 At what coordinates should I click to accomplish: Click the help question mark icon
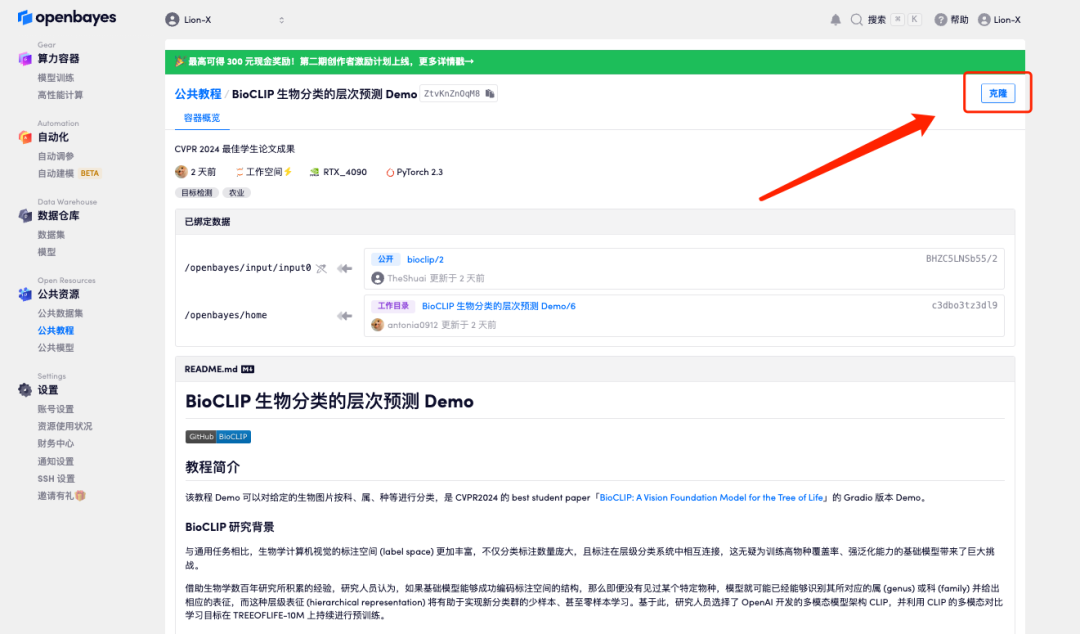pyautogui.click(x=940, y=19)
